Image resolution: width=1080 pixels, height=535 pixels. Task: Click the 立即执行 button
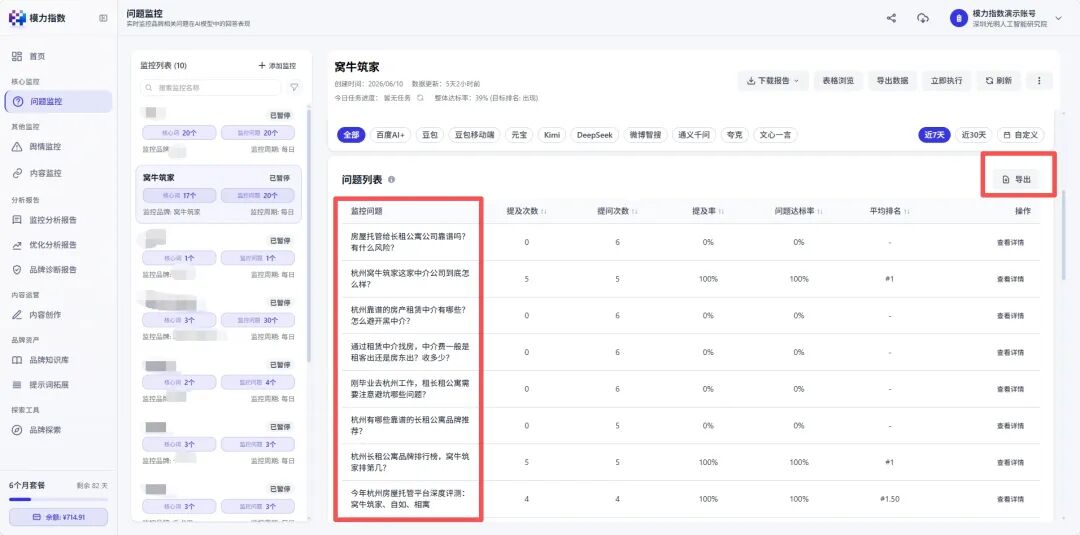tap(946, 81)
